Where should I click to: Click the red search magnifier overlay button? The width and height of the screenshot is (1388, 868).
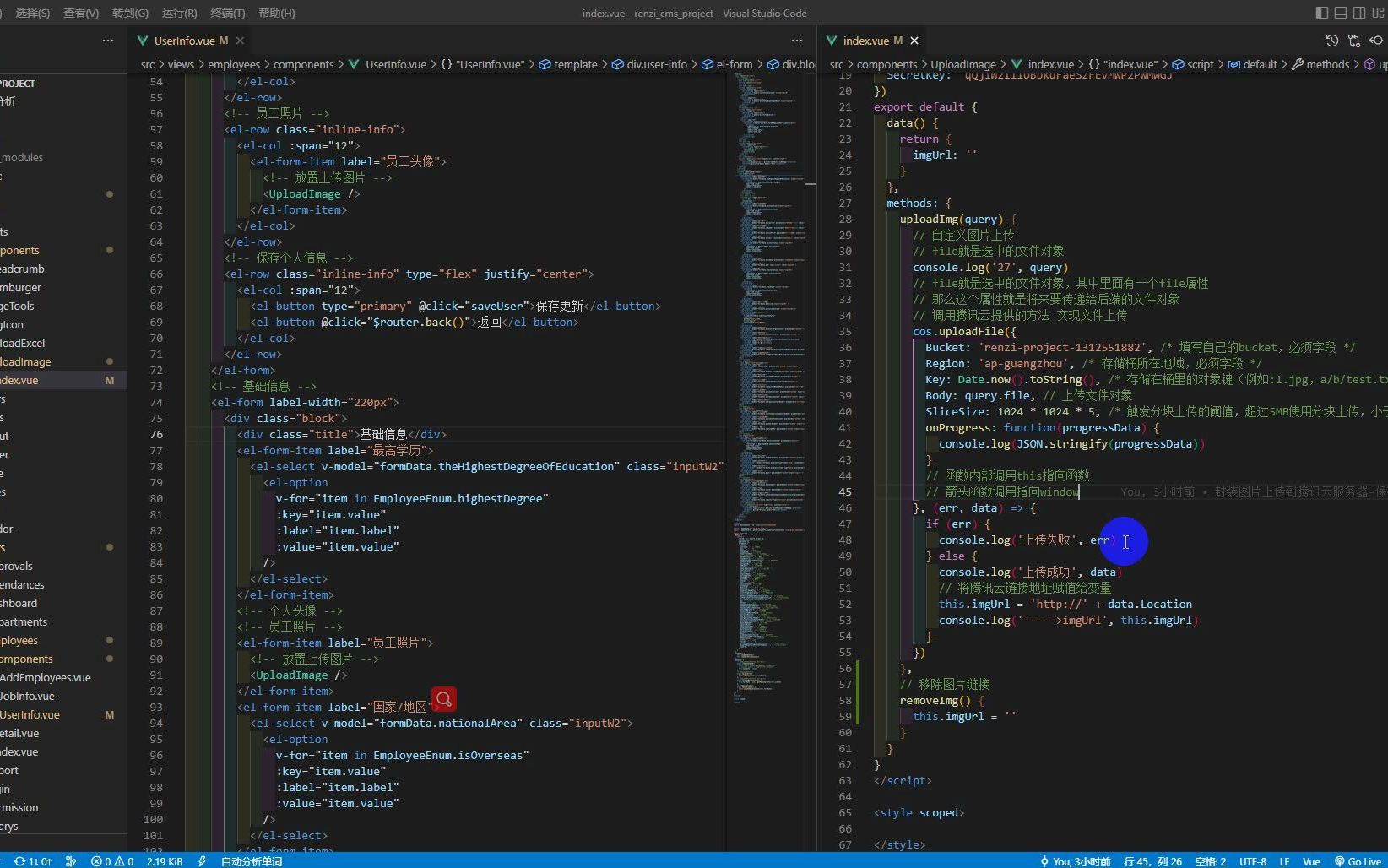444,699
